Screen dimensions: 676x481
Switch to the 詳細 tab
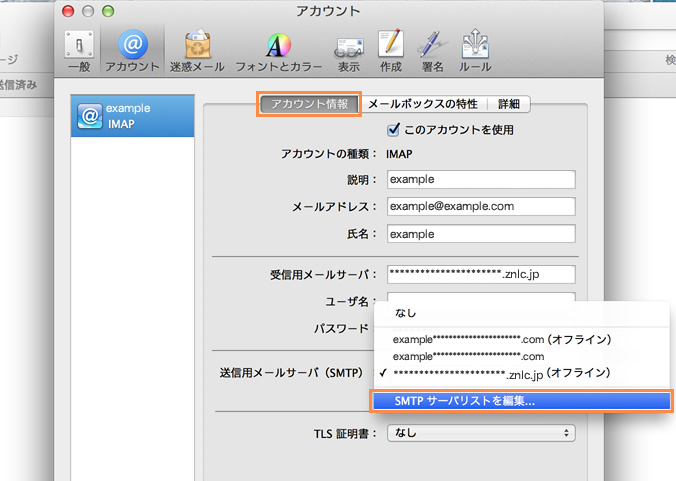pos(509,104)
